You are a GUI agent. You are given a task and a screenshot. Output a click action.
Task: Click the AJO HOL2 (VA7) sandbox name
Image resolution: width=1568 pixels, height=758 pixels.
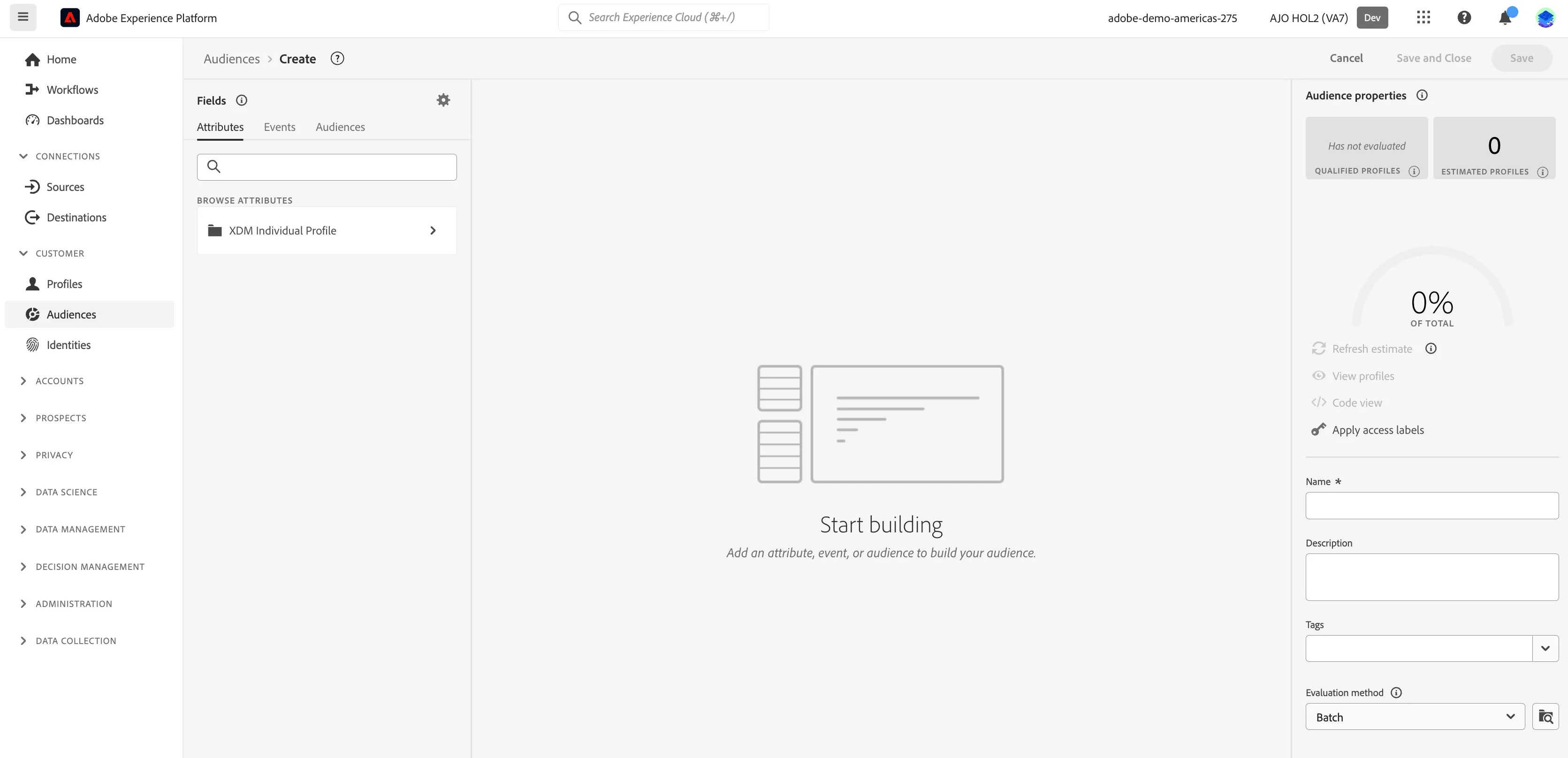[x=1309, y=18]
